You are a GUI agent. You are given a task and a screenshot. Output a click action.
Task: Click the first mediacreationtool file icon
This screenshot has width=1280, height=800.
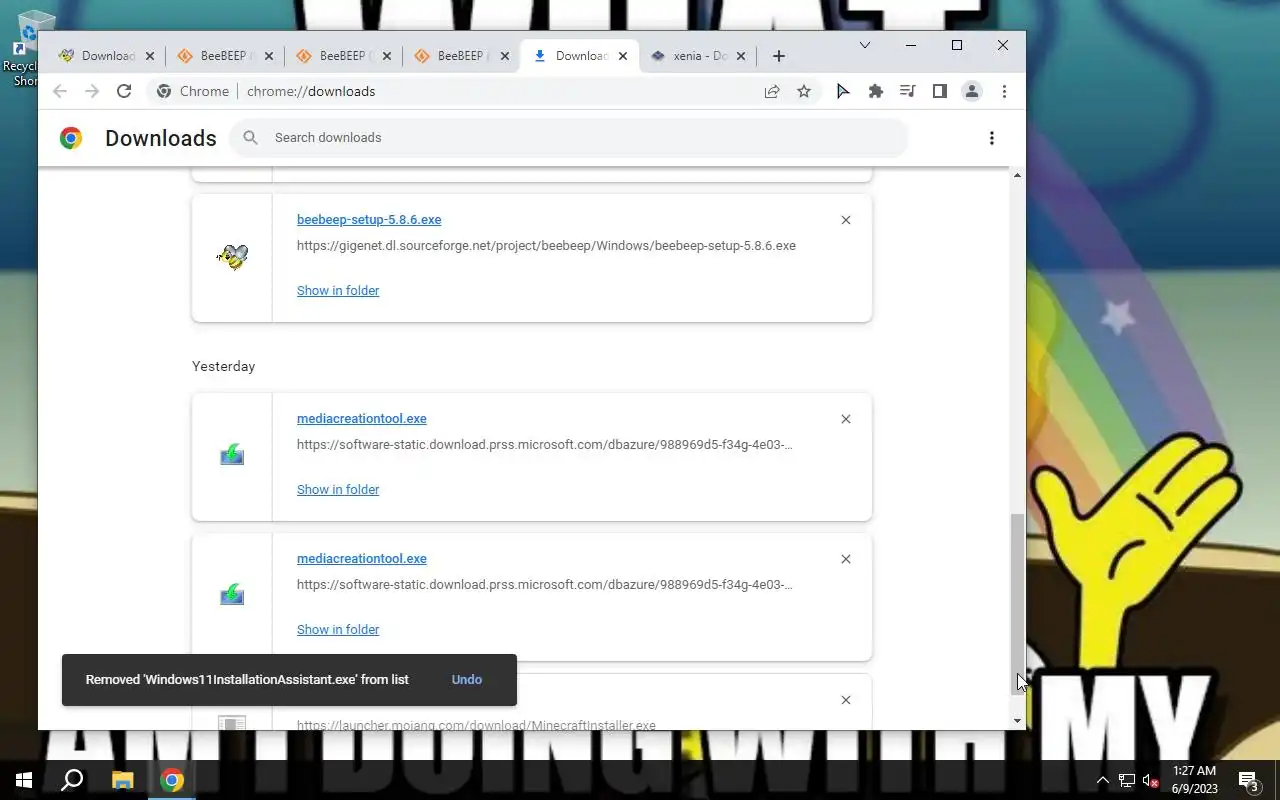pos(232,455)
